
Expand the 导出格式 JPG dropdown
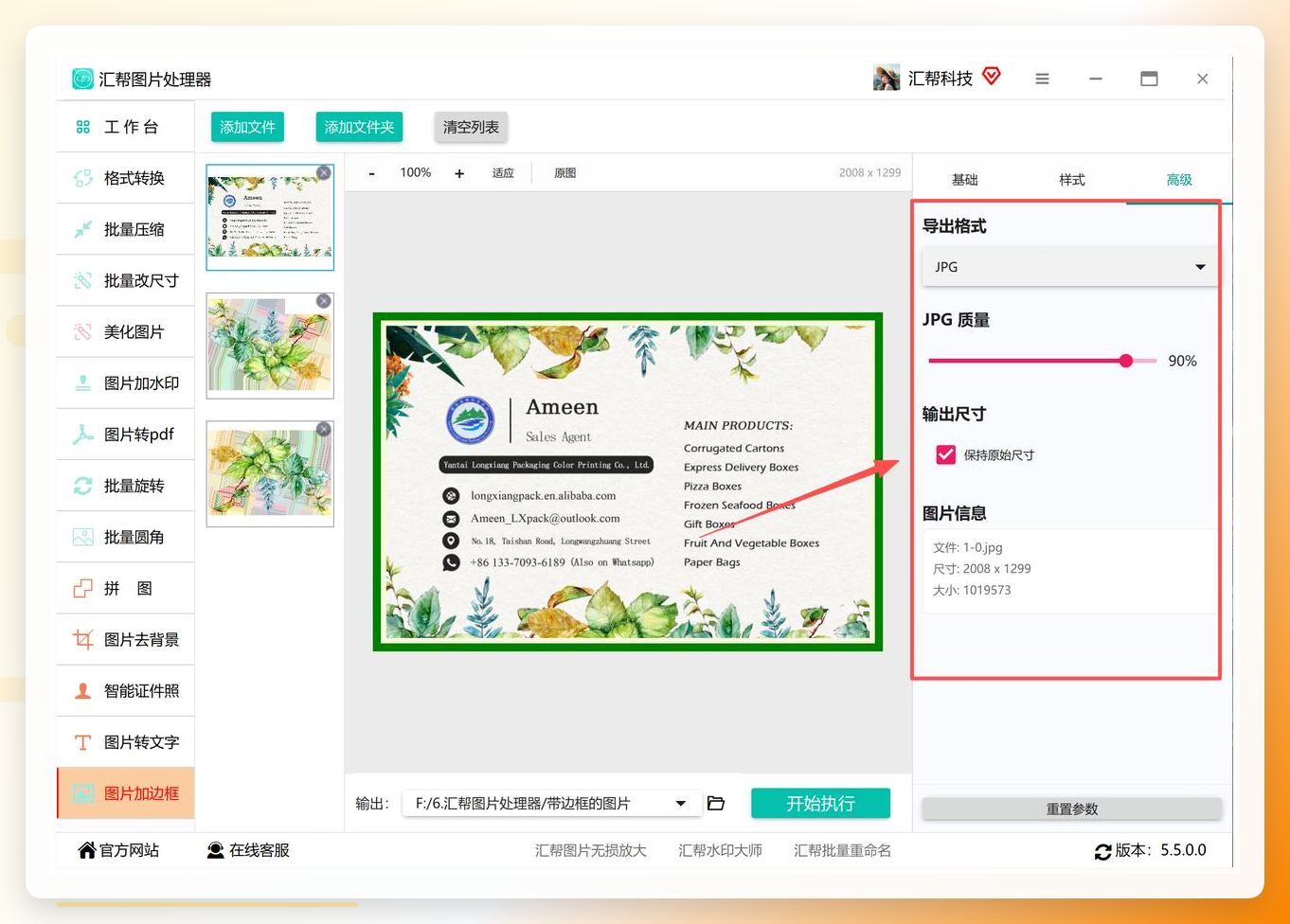tap(1069, 267)
